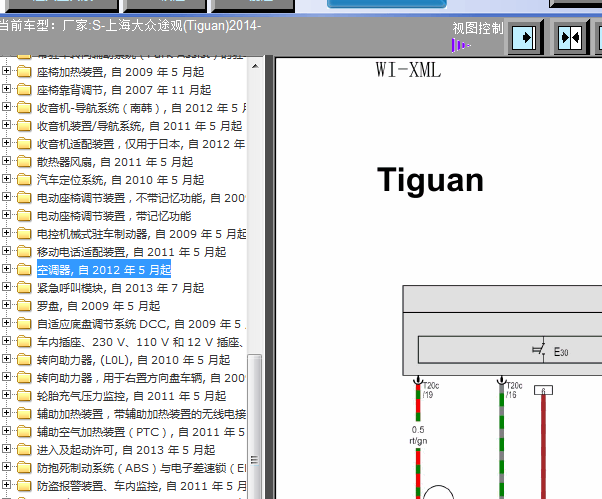Select 收音机装置/导航系统, 自 2011 年 5 月起
The image size is (602, 499).
[139, 126]
